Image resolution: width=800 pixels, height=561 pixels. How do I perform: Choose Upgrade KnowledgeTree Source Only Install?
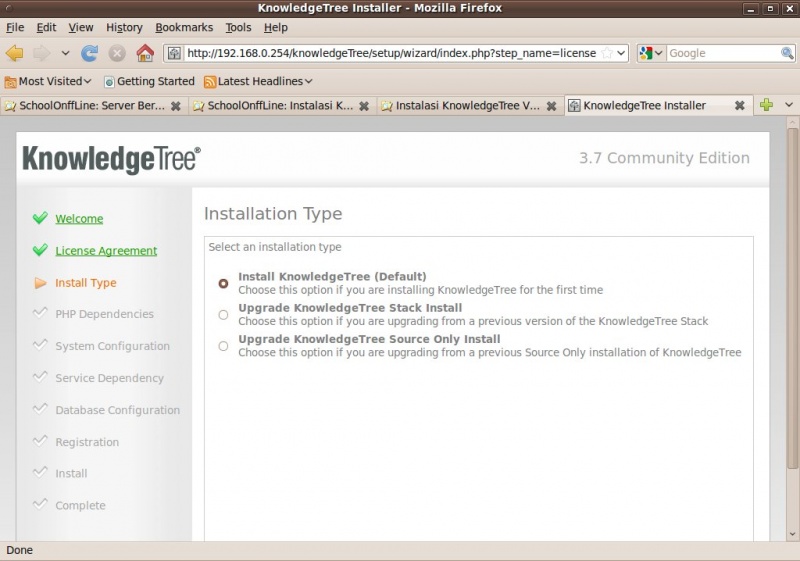(223, 346)
